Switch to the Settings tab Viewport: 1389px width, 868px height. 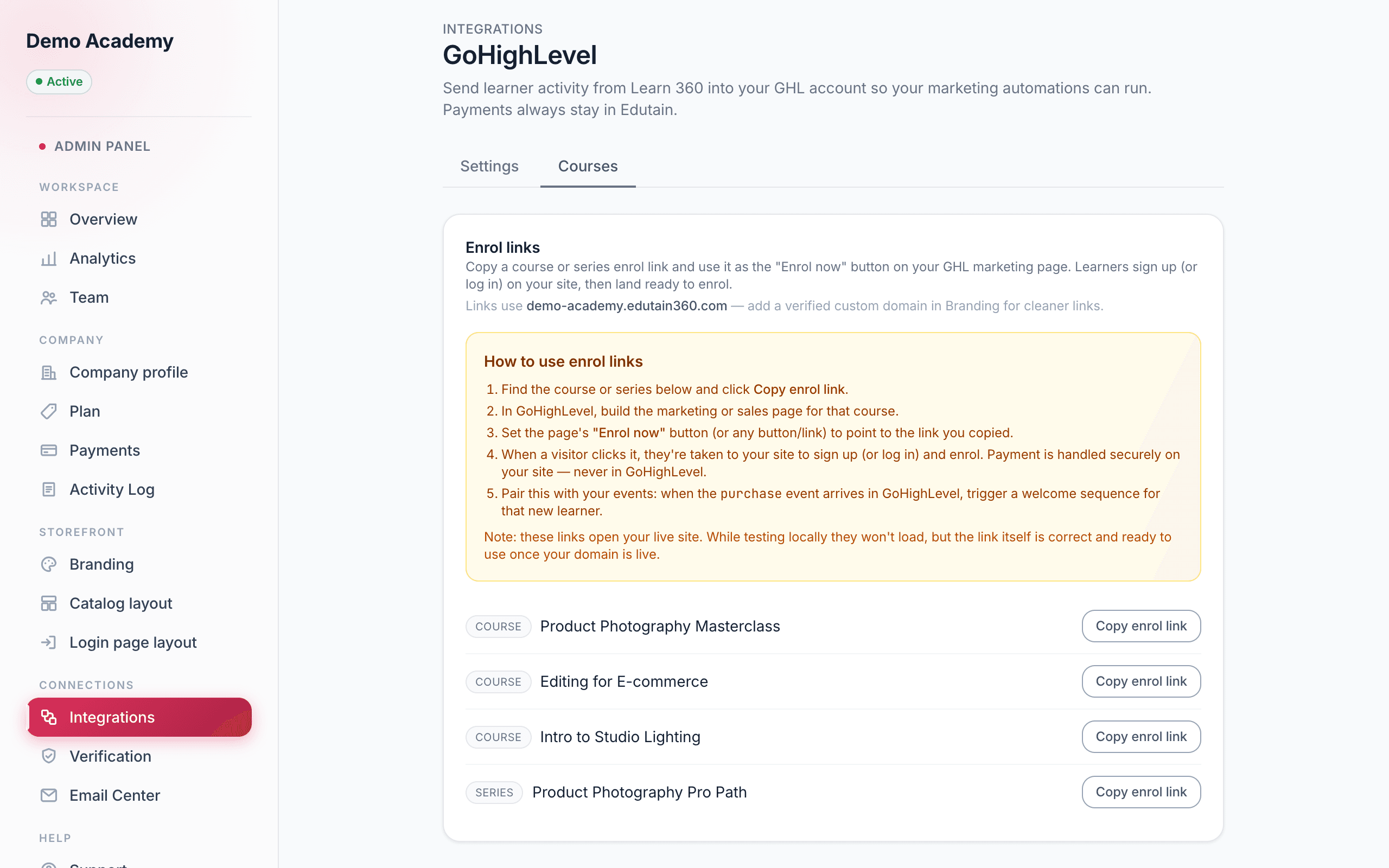[489, 167]
